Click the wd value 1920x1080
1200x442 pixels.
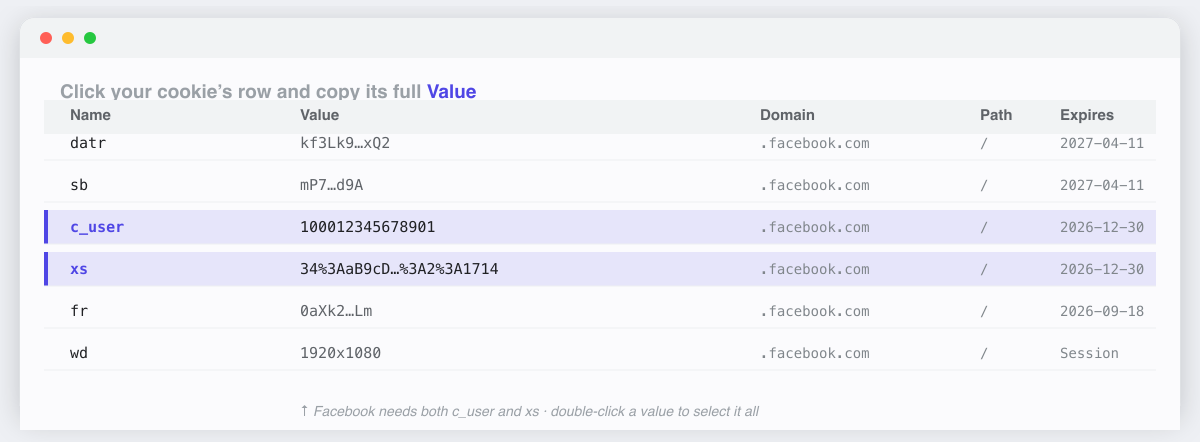coord(340,353)
